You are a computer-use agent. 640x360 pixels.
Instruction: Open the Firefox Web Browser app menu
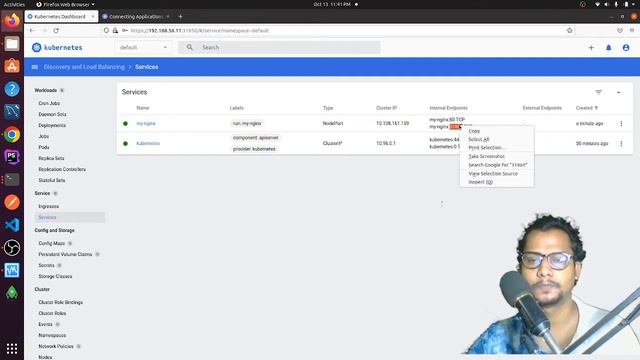click(65, 4)
